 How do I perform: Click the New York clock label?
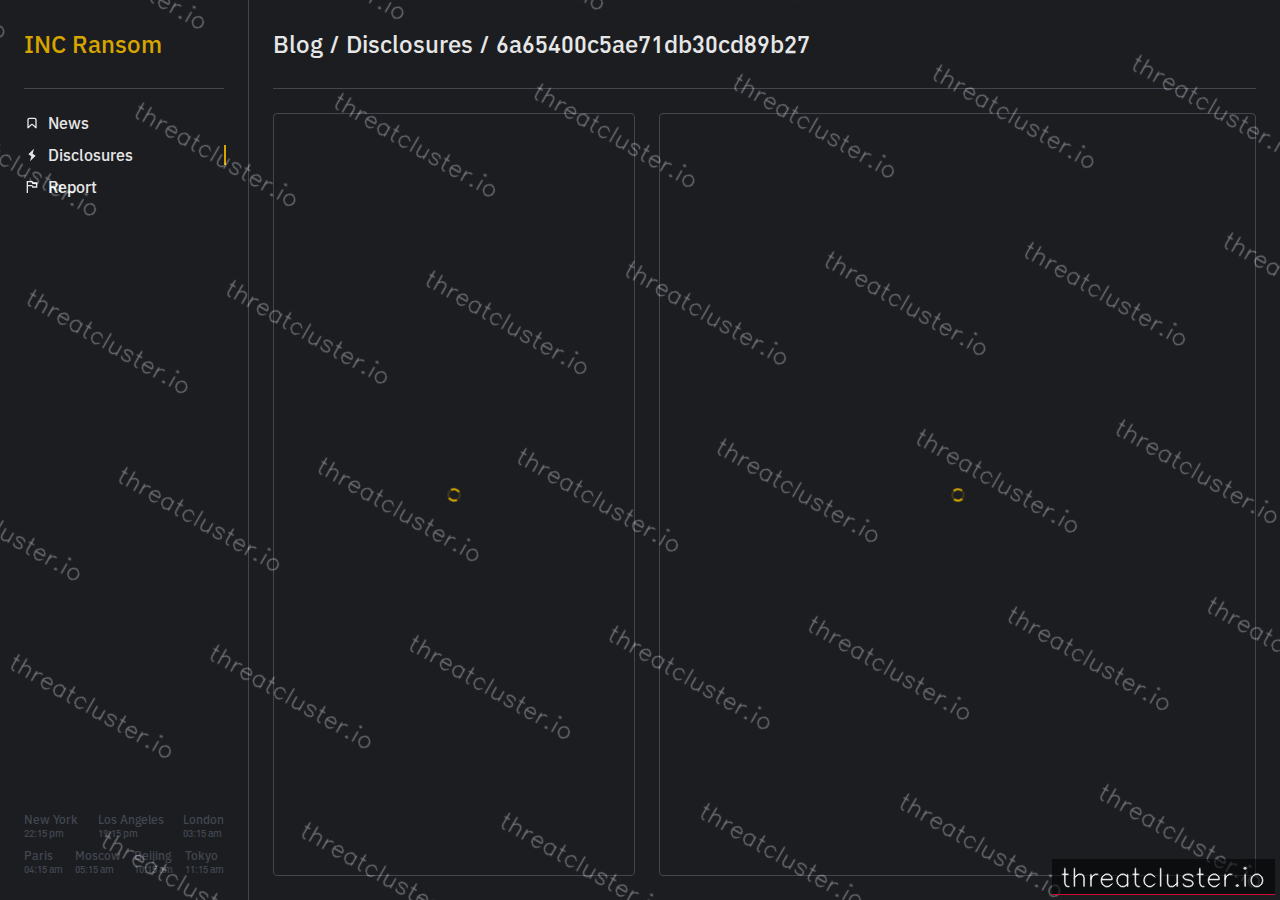point(51,820)
